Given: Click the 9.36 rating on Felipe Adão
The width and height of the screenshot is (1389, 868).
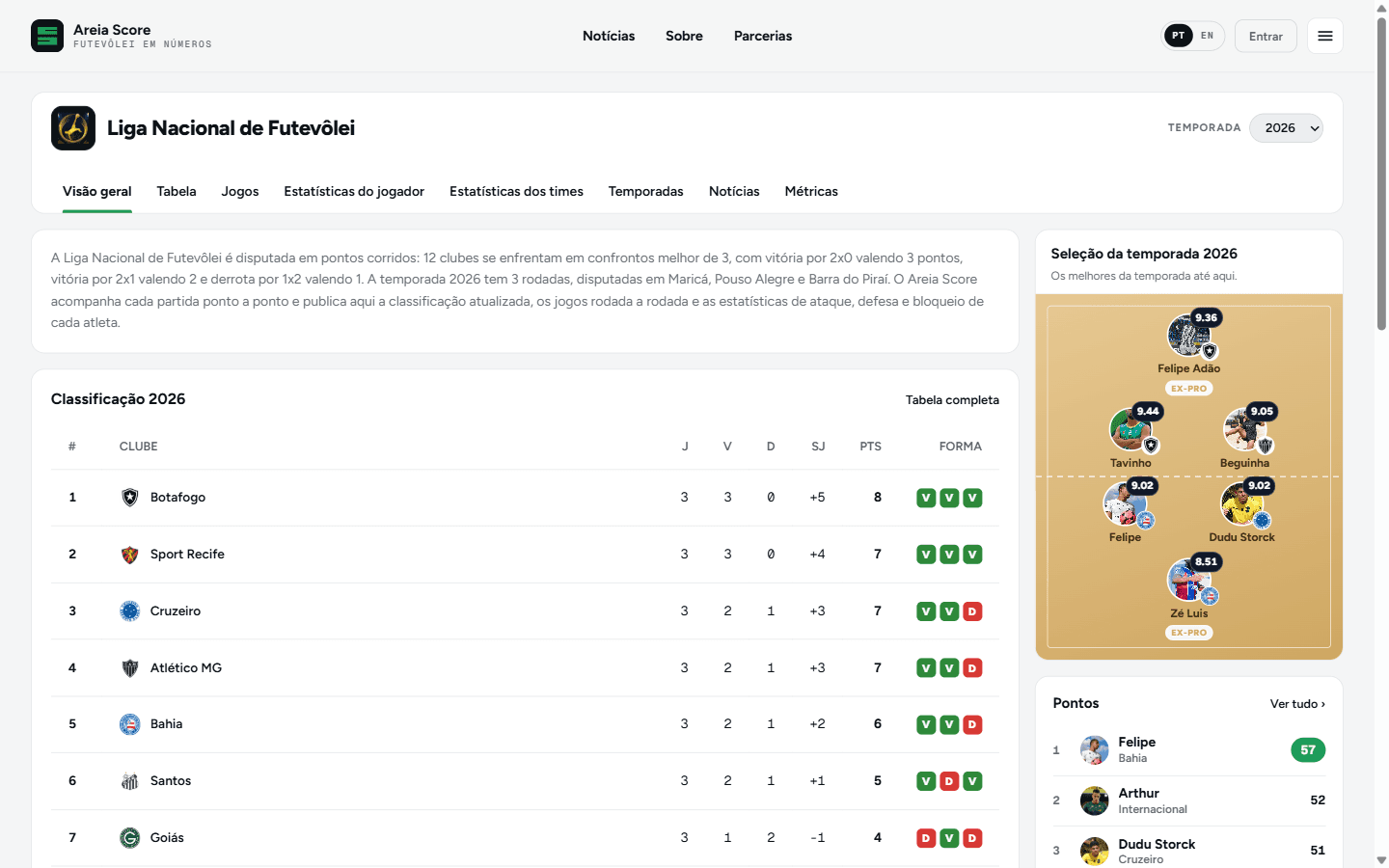Looking at the screenshot, I should click(x=1207, y=317).
